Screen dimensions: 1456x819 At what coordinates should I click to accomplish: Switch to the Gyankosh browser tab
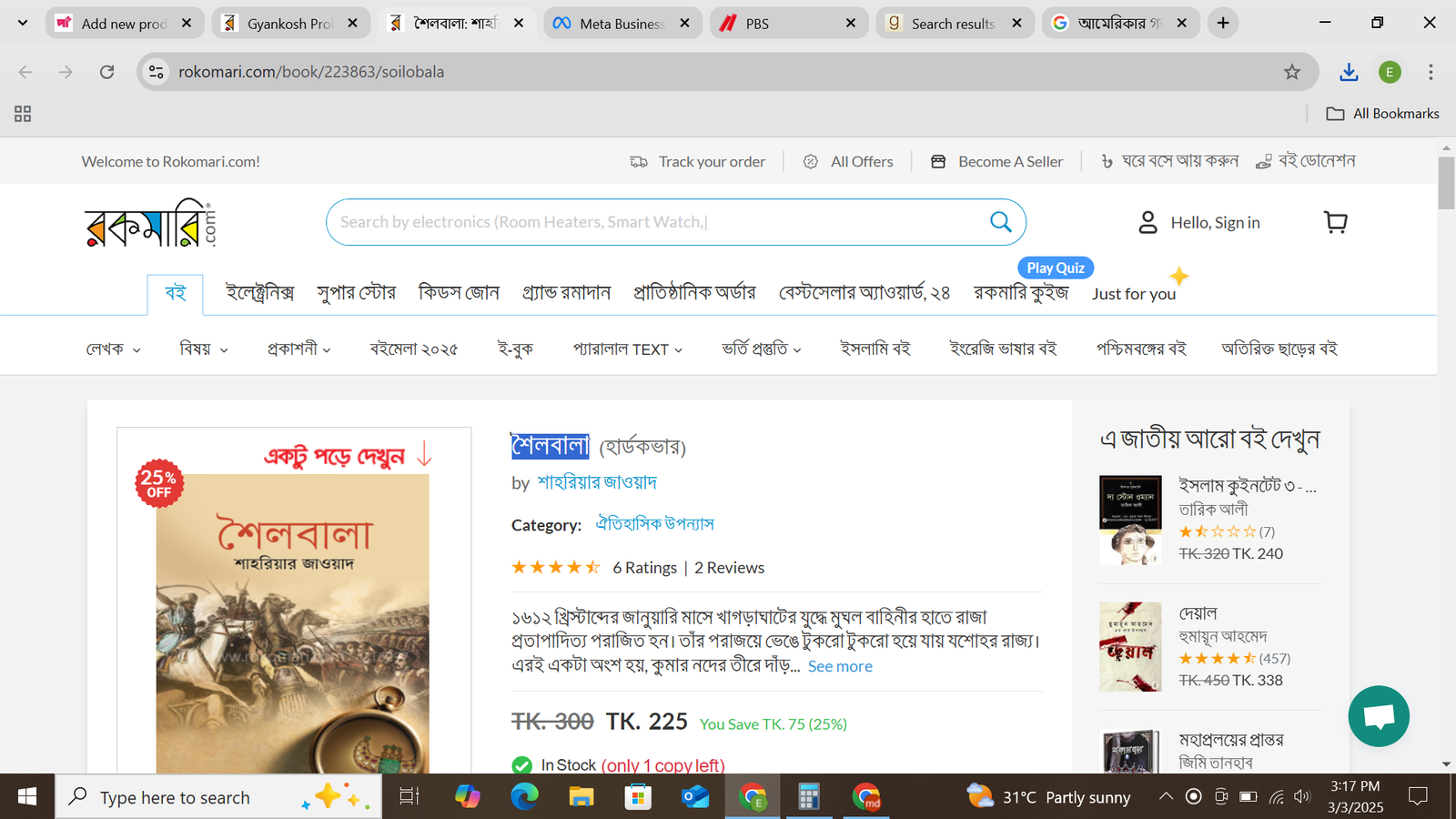pos(290,24)
